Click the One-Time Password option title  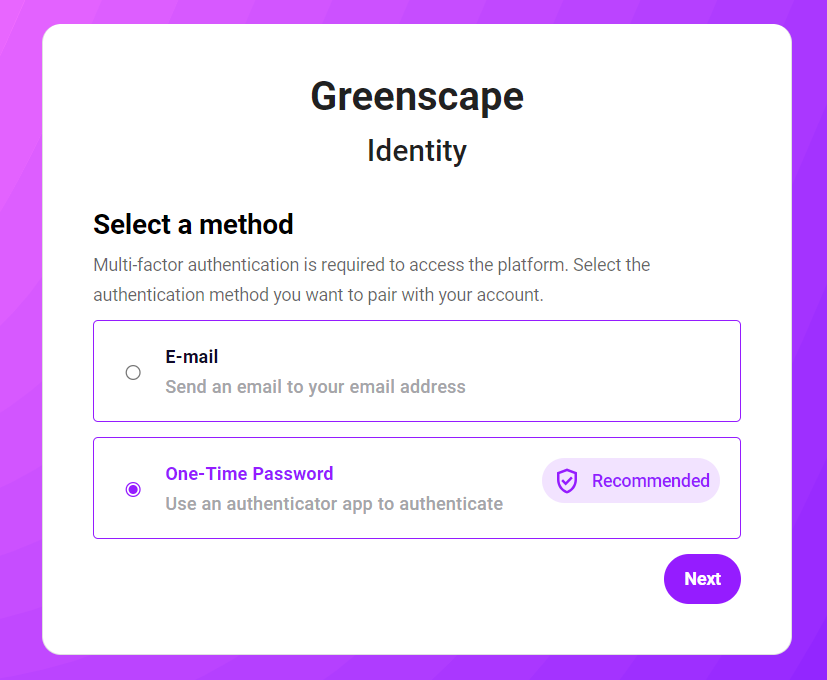click(x=249, y=474)
